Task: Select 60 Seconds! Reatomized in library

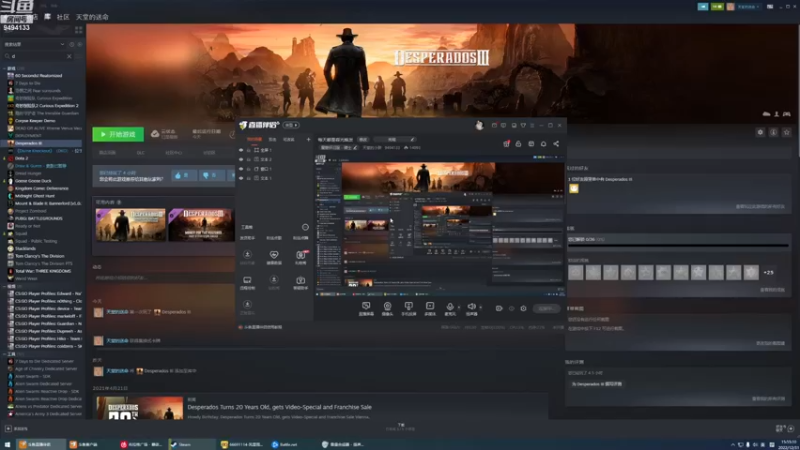Action: pos(38,76)
